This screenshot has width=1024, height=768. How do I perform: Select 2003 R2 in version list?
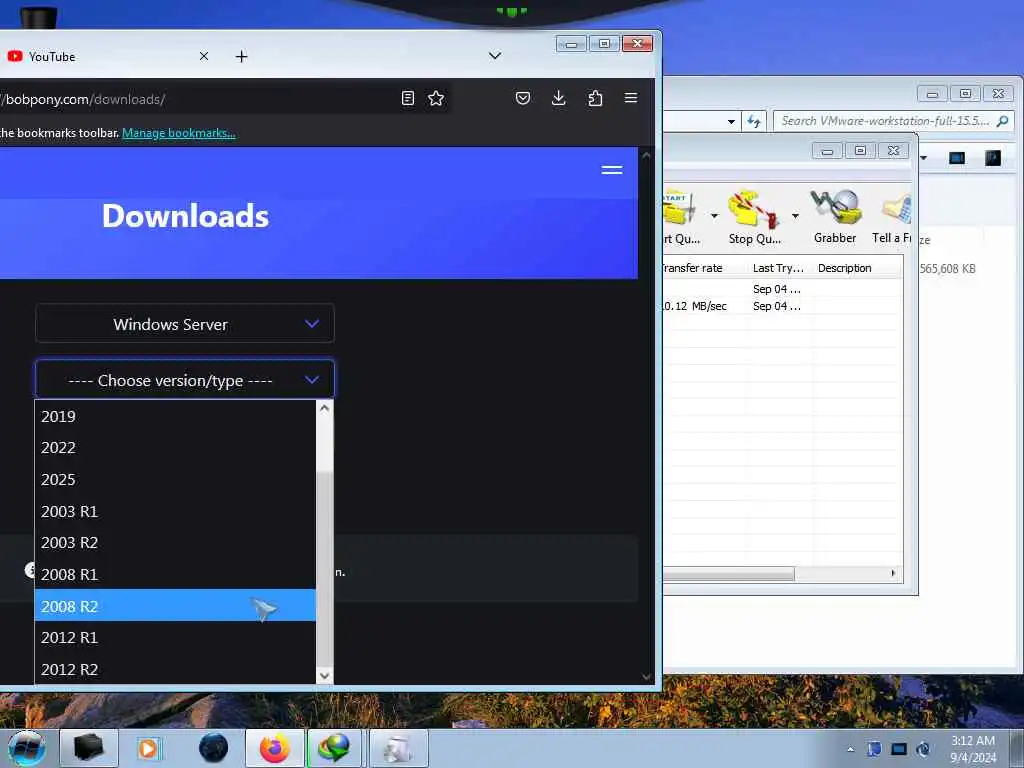click(175, 543)
